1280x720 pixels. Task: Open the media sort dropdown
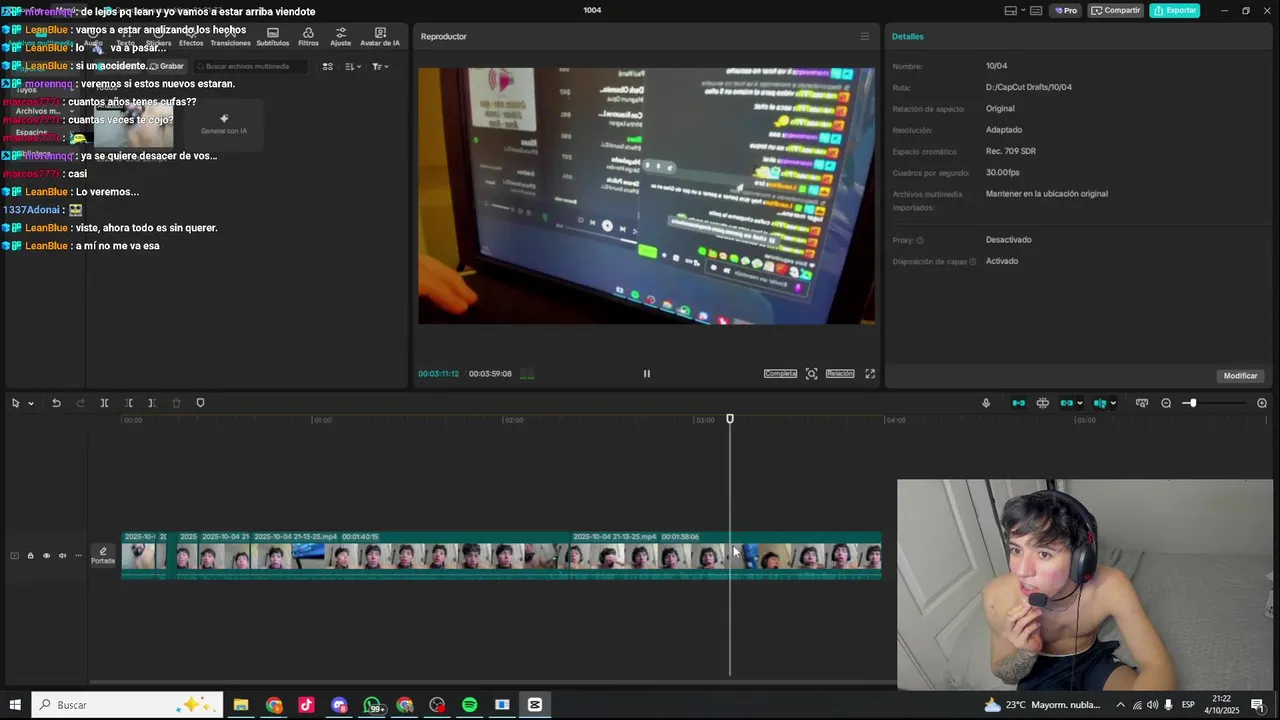tap(352, 66)
